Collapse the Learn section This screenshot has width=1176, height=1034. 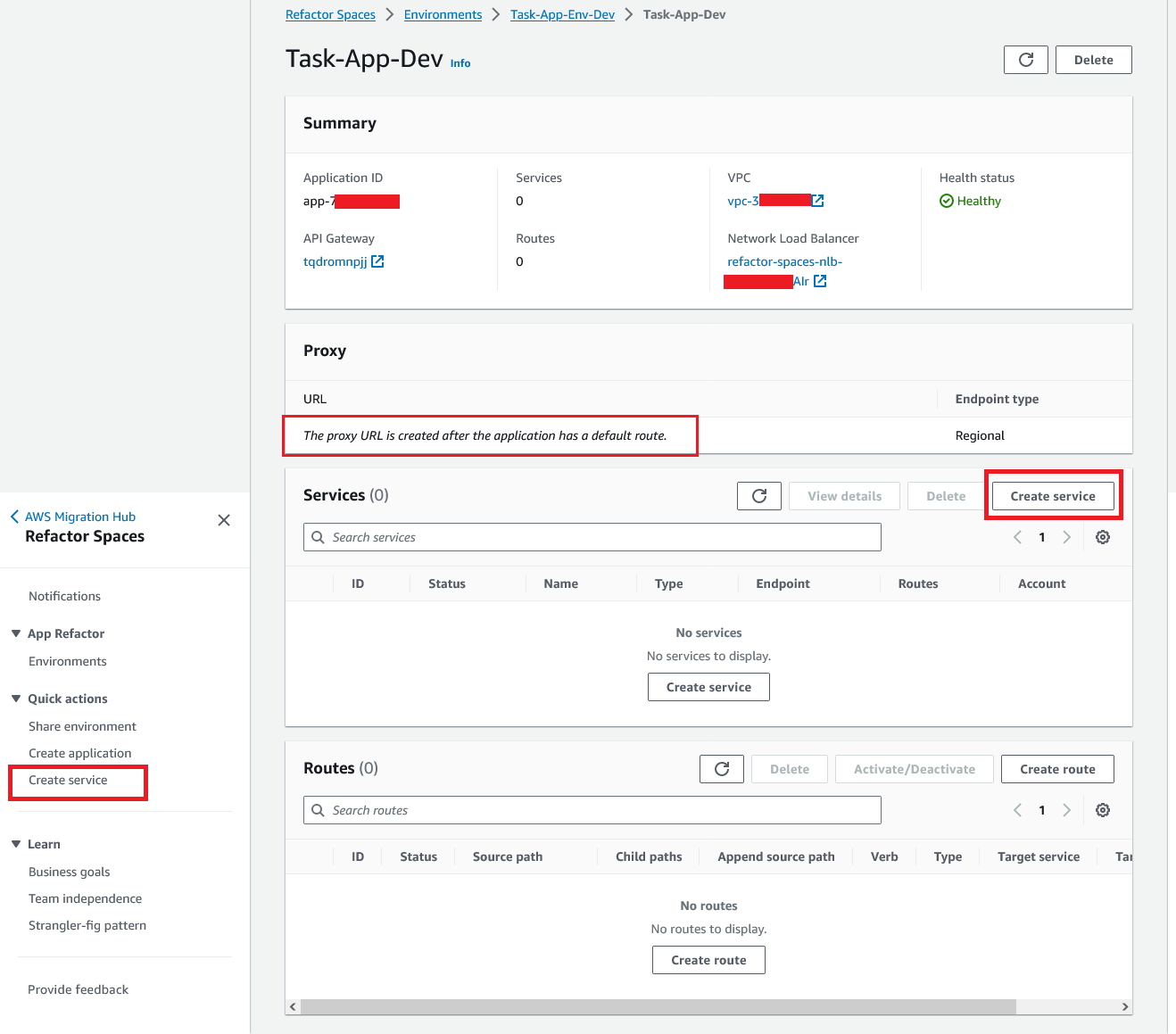[x=16, y=844]
